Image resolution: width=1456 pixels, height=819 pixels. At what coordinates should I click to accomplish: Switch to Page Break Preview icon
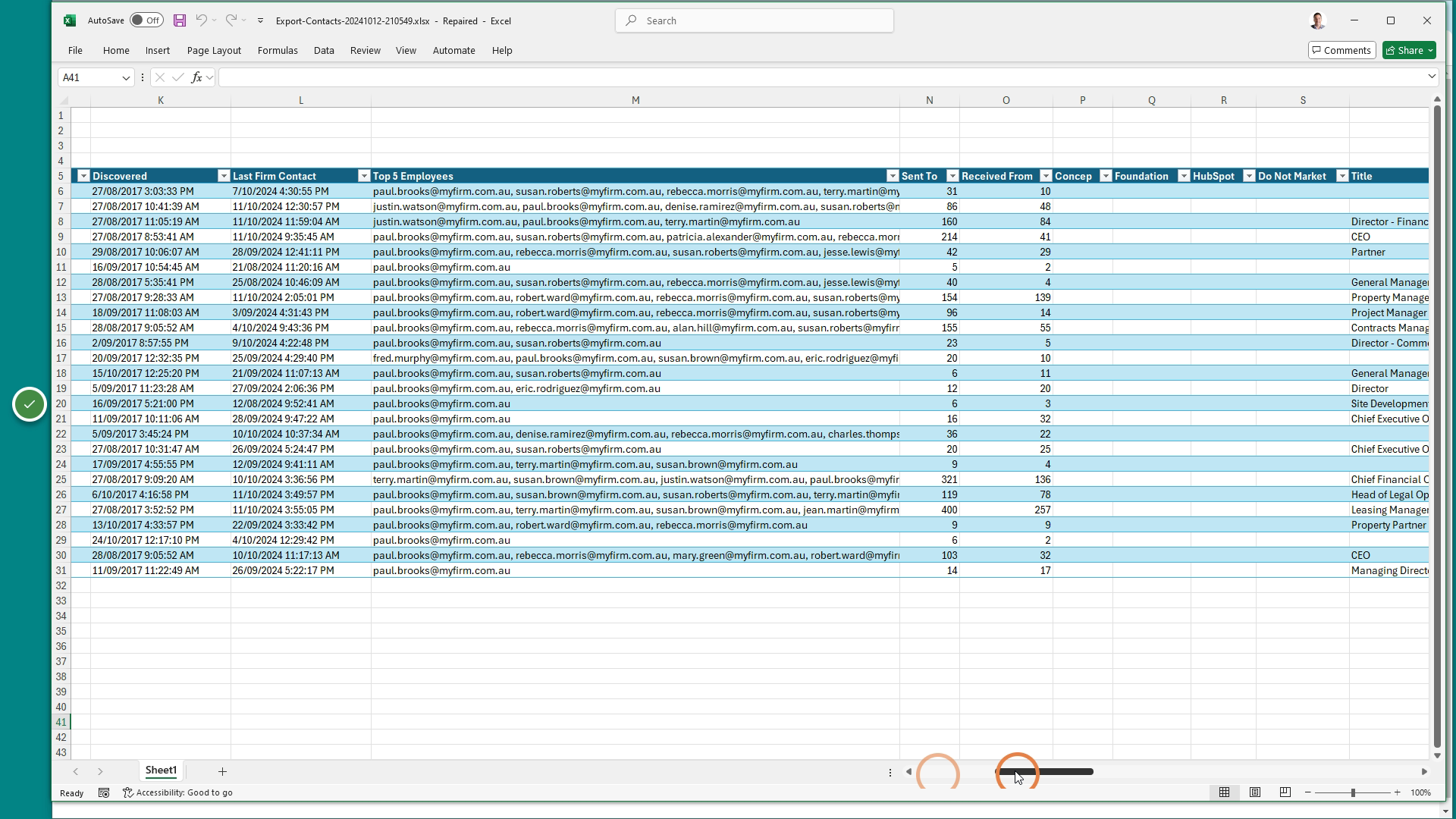(x=1285, y=792)
